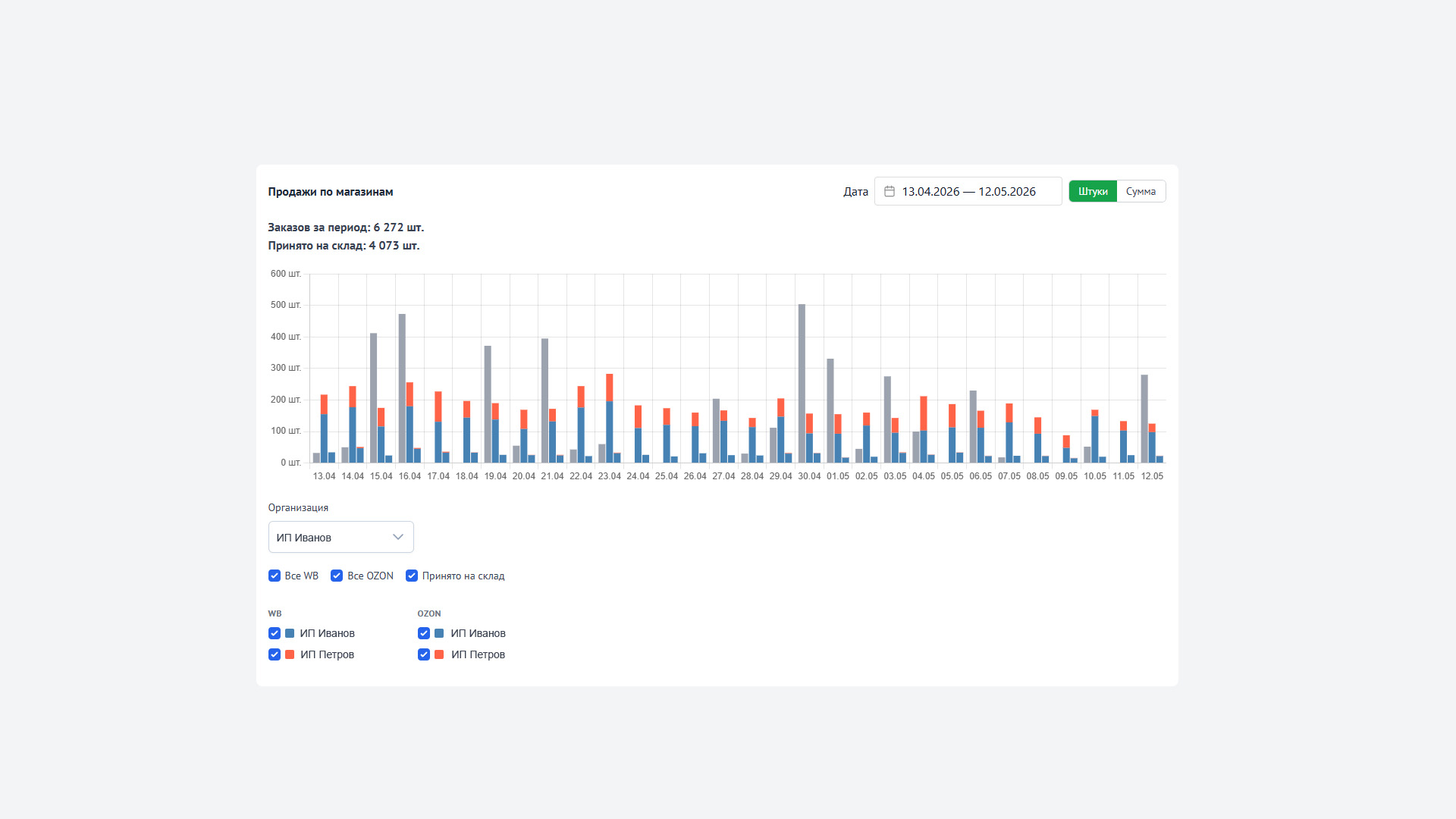Click the x-axis label 13.04
The width and height of the screenshot is (1456, 819).
click(324, 476)
